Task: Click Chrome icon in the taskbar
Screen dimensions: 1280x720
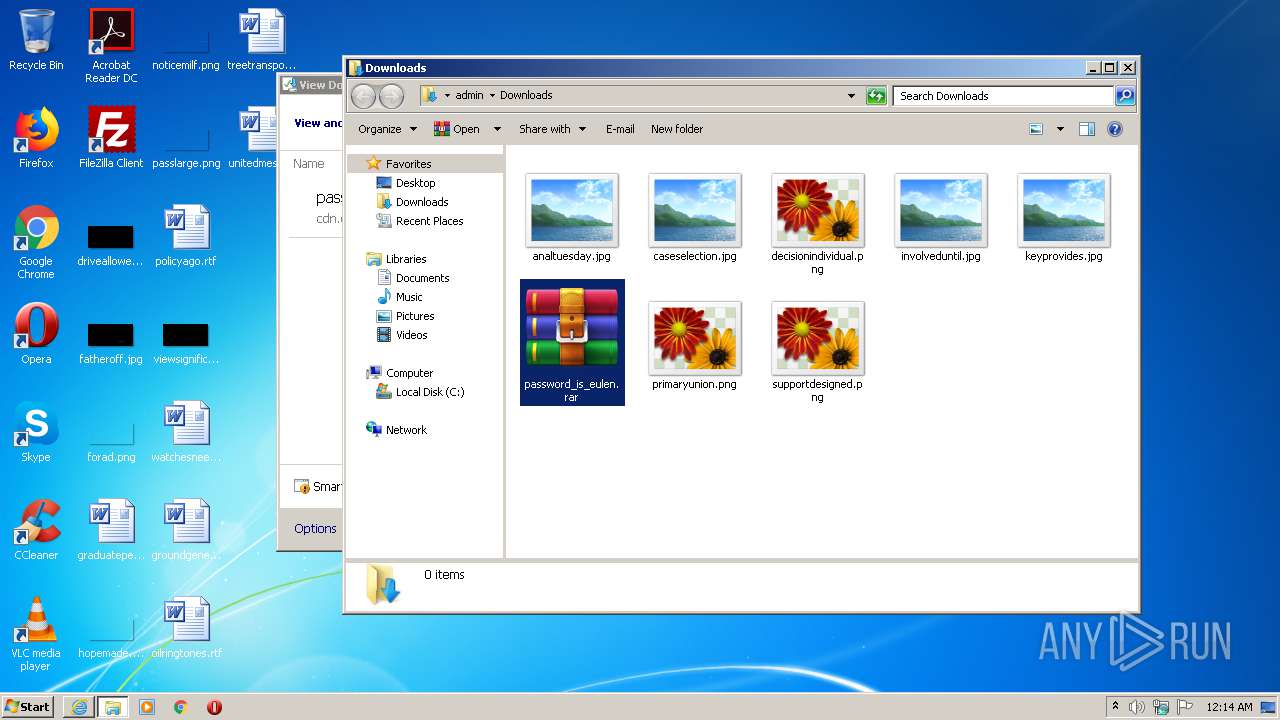Action: pos(181,707)
